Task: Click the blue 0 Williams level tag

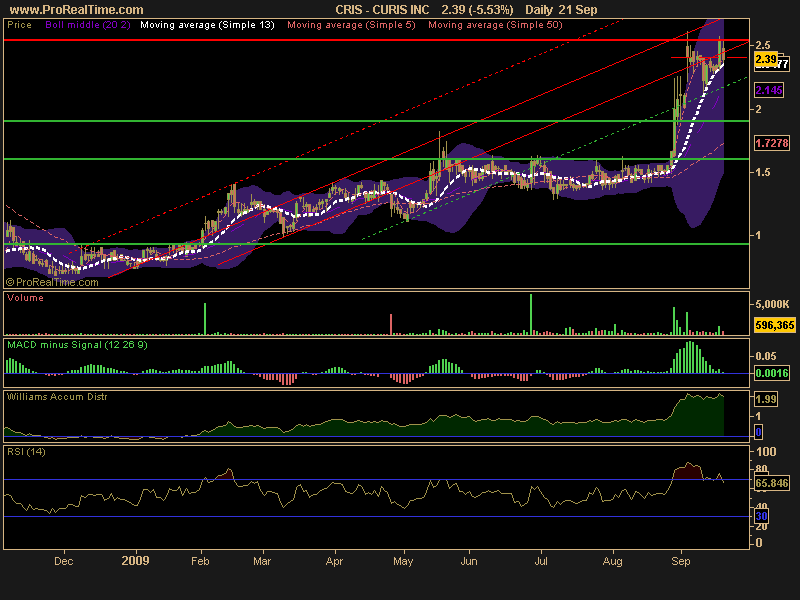Action: (x=758, y=432)
